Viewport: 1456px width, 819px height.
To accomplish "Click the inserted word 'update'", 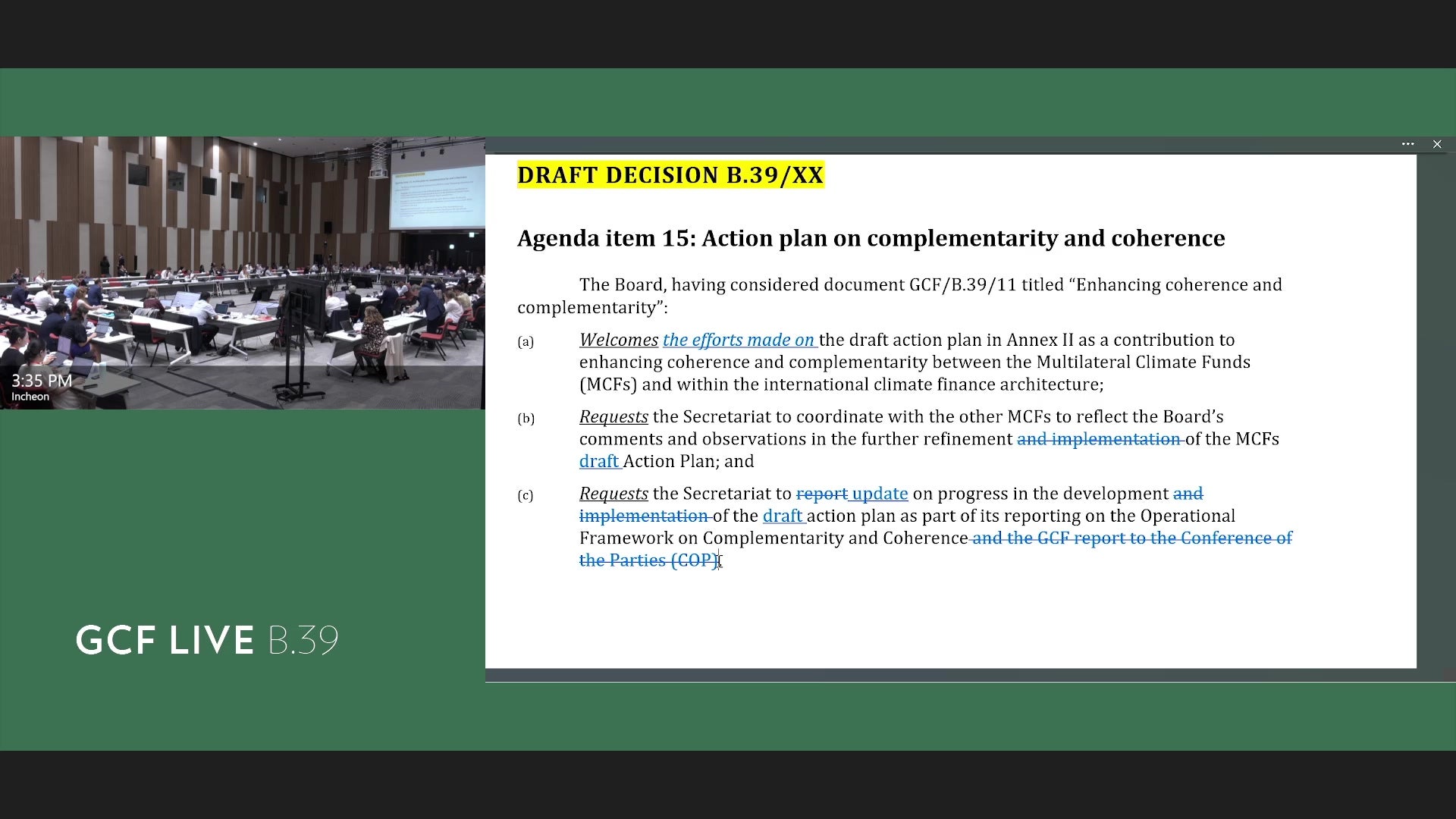I will coord(880,494).
